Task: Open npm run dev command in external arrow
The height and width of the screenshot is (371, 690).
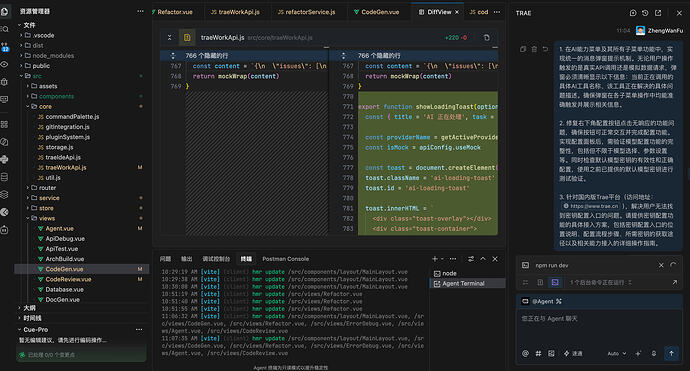Action: click(675, 283)
